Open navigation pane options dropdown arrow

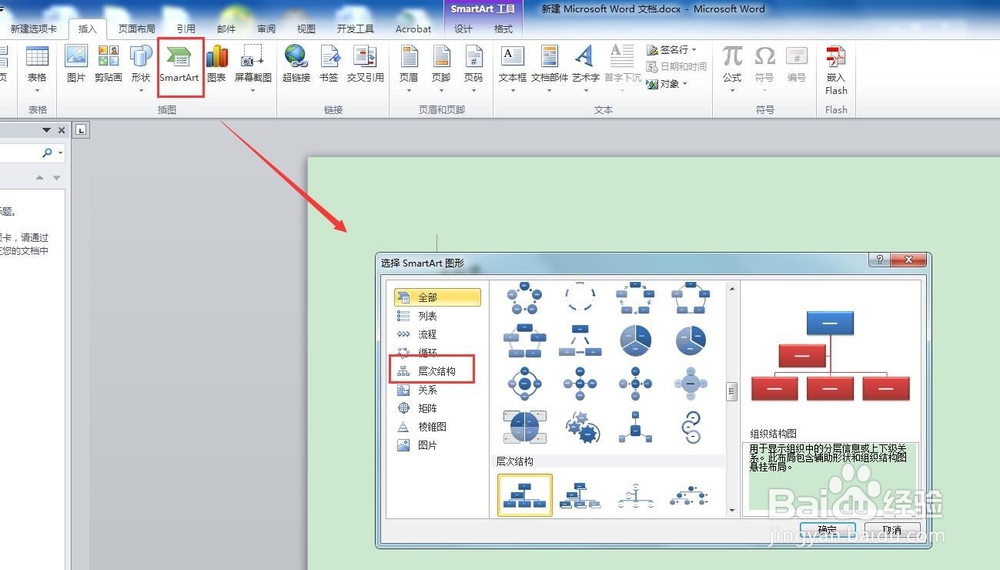(47, 130)
